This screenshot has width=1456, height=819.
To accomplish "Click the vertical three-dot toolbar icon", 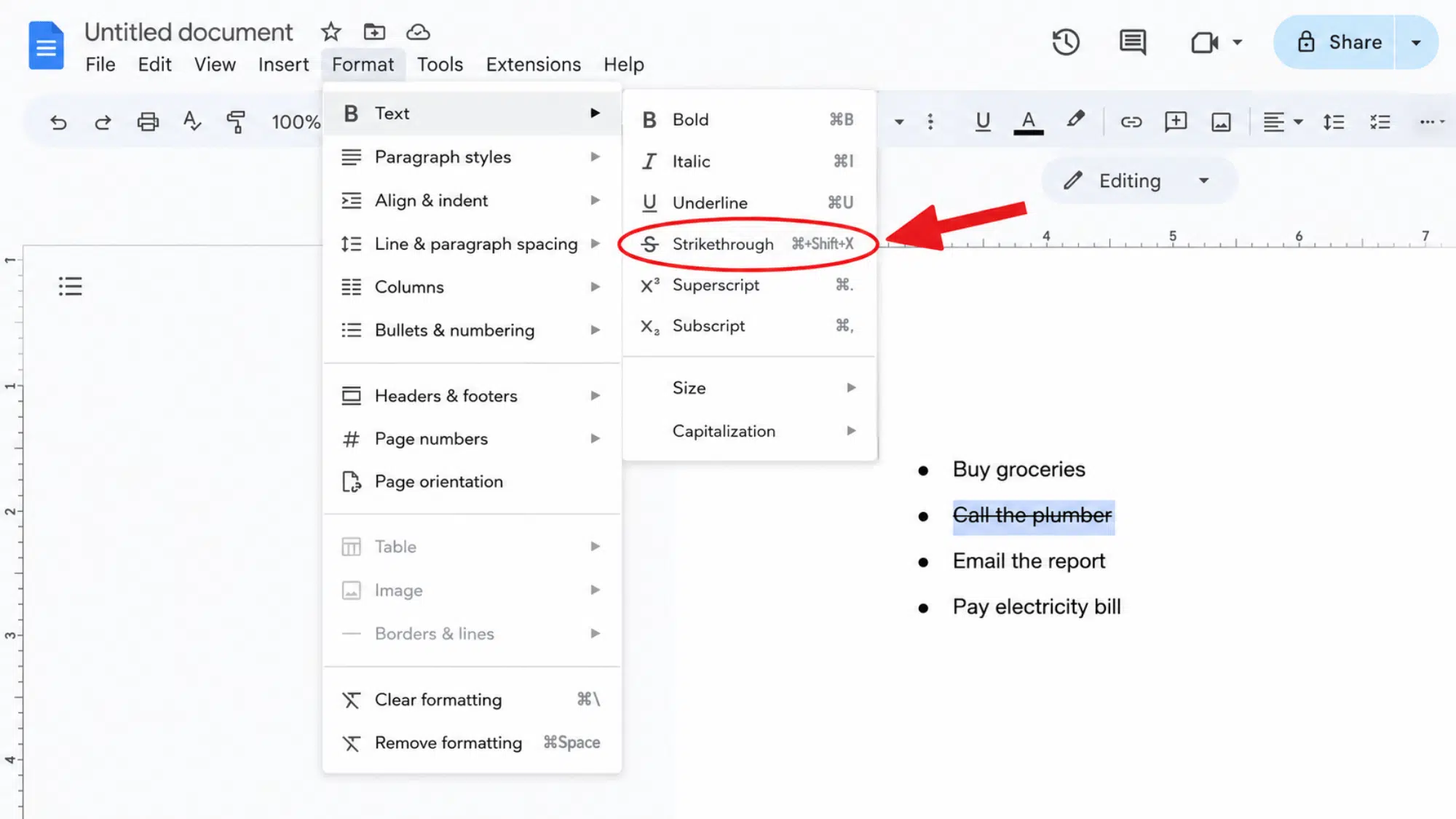I will 930,122.
